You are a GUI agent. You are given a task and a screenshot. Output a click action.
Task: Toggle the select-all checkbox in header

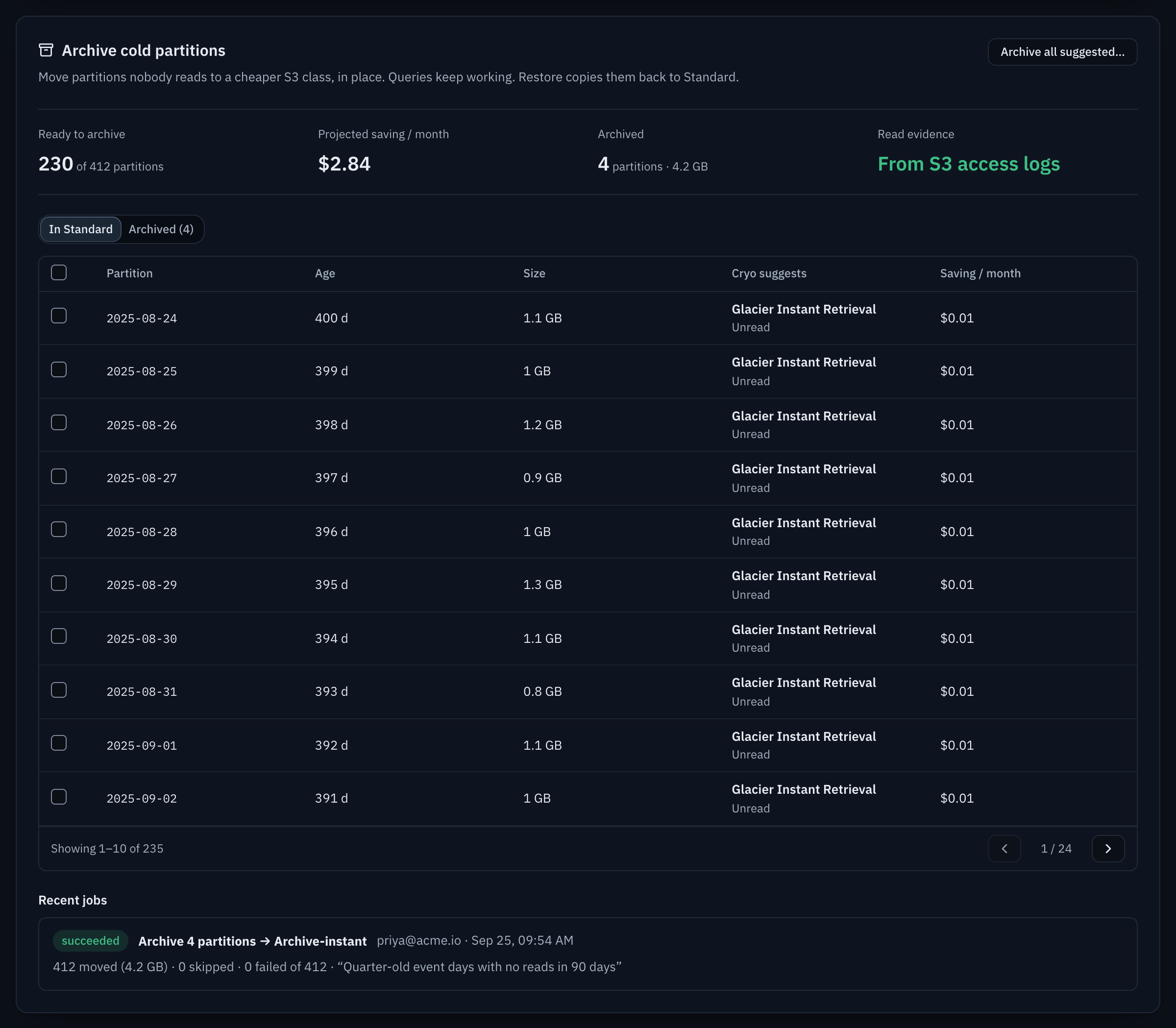(x=58, y=272)
